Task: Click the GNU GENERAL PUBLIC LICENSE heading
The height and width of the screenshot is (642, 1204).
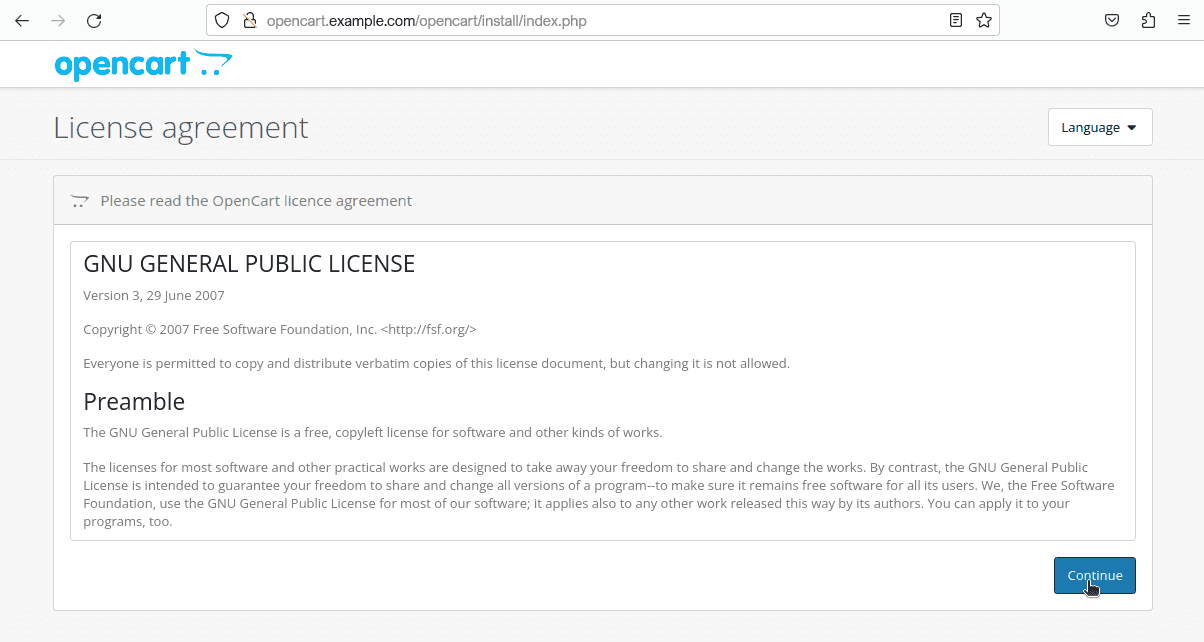Action: [249, 264]
